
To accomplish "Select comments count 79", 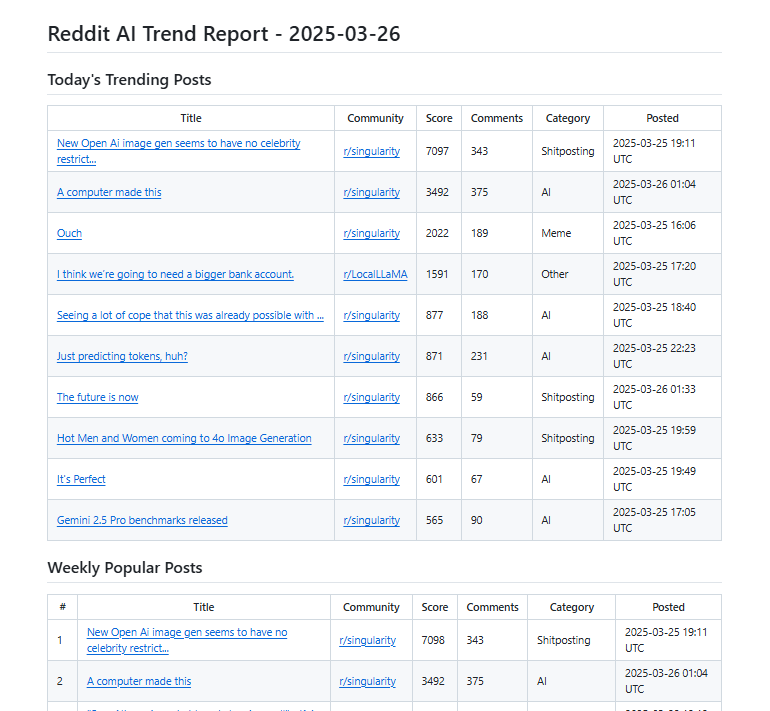I will (x=476, y=438).
